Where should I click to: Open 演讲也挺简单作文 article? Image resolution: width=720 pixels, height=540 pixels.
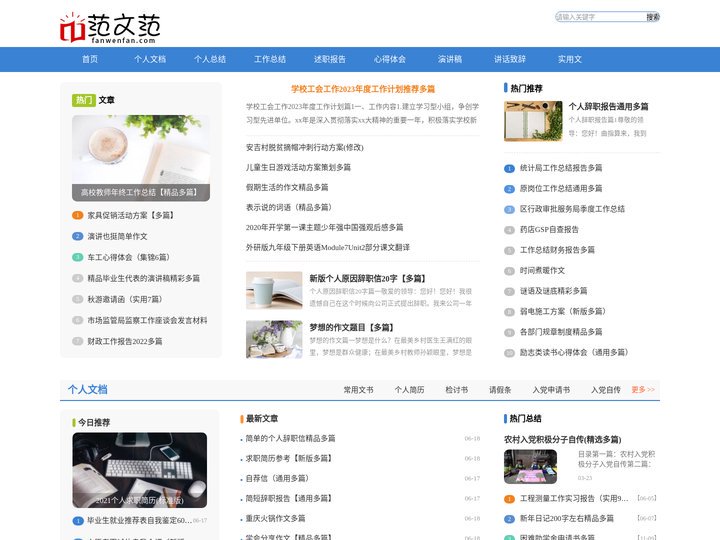tap(118, 236)
